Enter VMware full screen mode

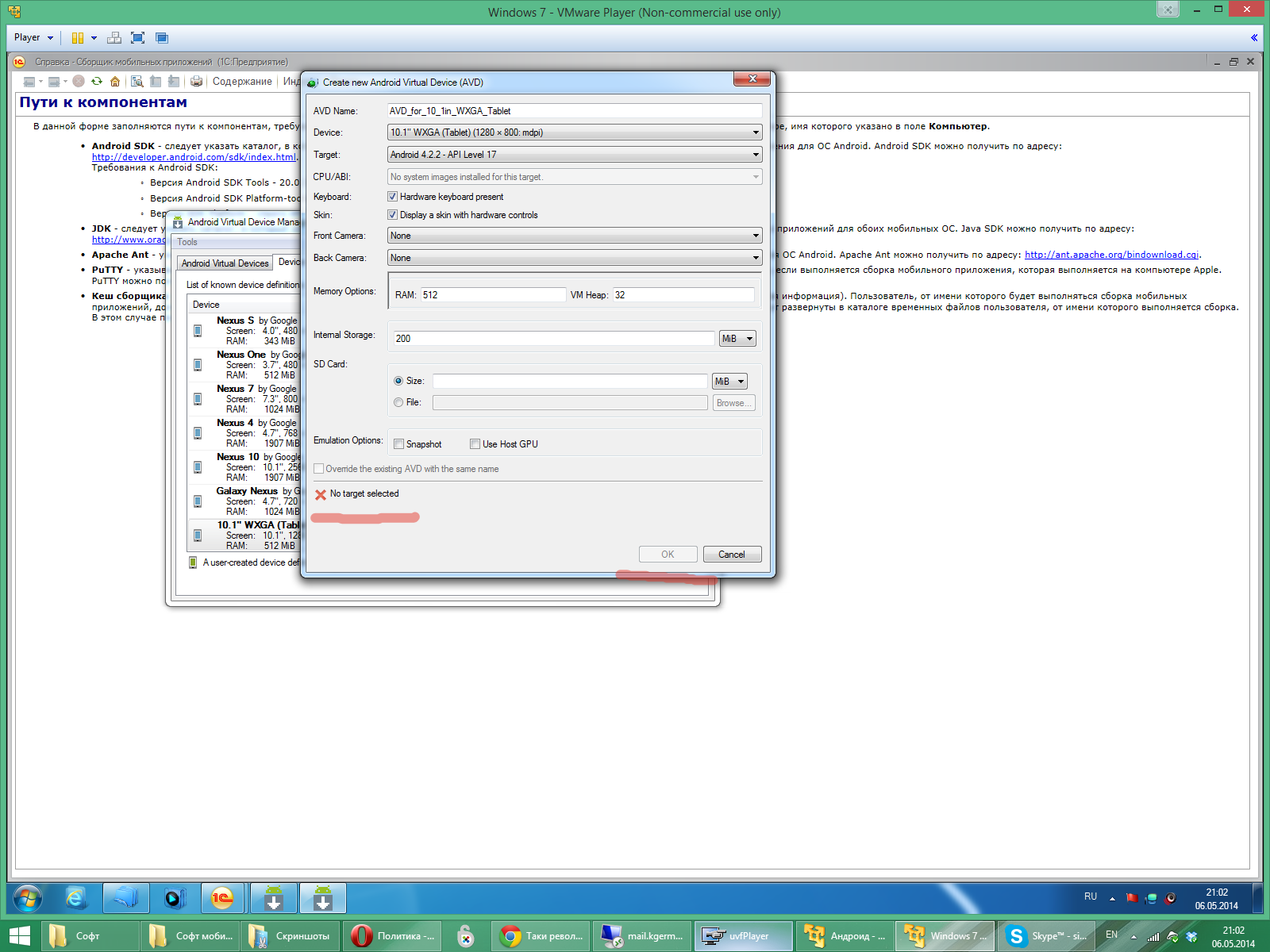[x=137, y=37]
